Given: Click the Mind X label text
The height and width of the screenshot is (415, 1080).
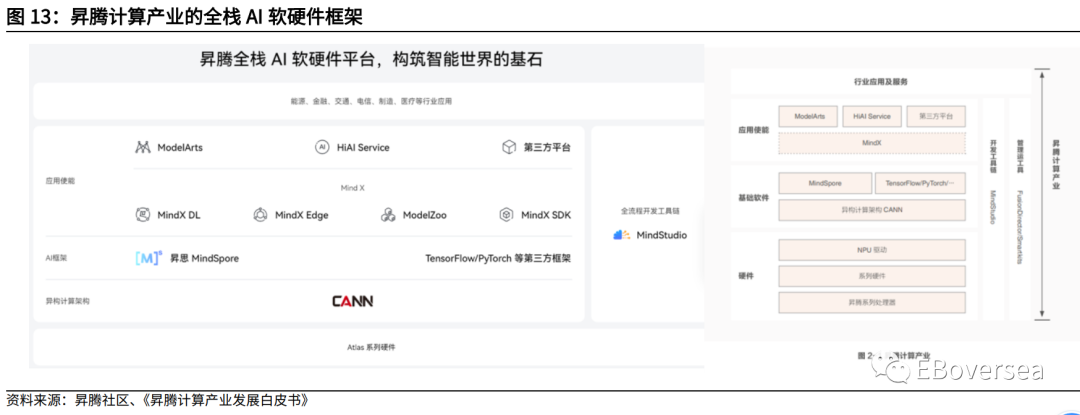Looking at the screenshot, I should coord(353,187).
